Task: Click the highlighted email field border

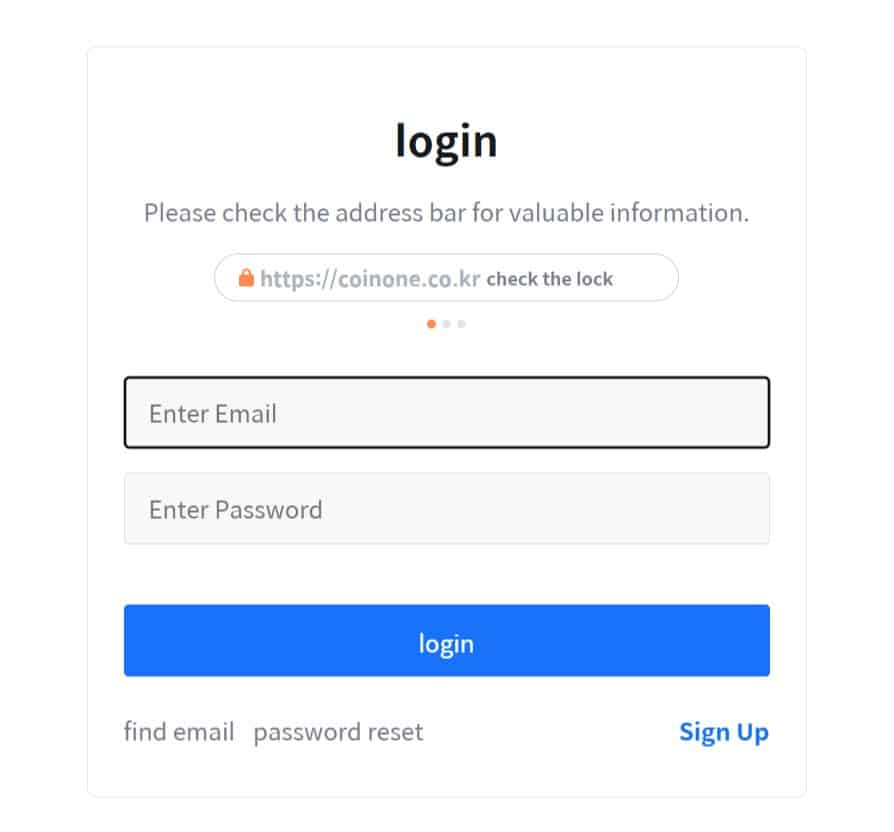Action: (x=446, y=380)
